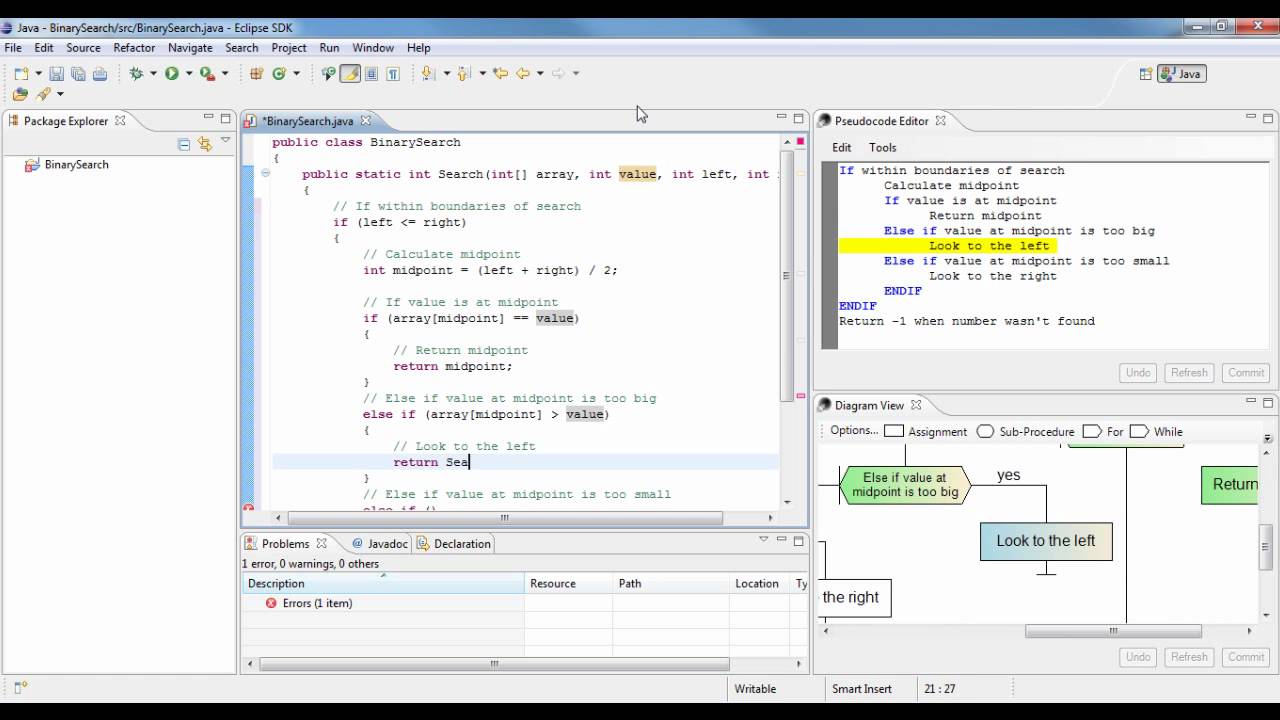1280x720 pixels.
Task: Toggle Link with Editor in Package Explorer
Action: click(x=205, y=144)
